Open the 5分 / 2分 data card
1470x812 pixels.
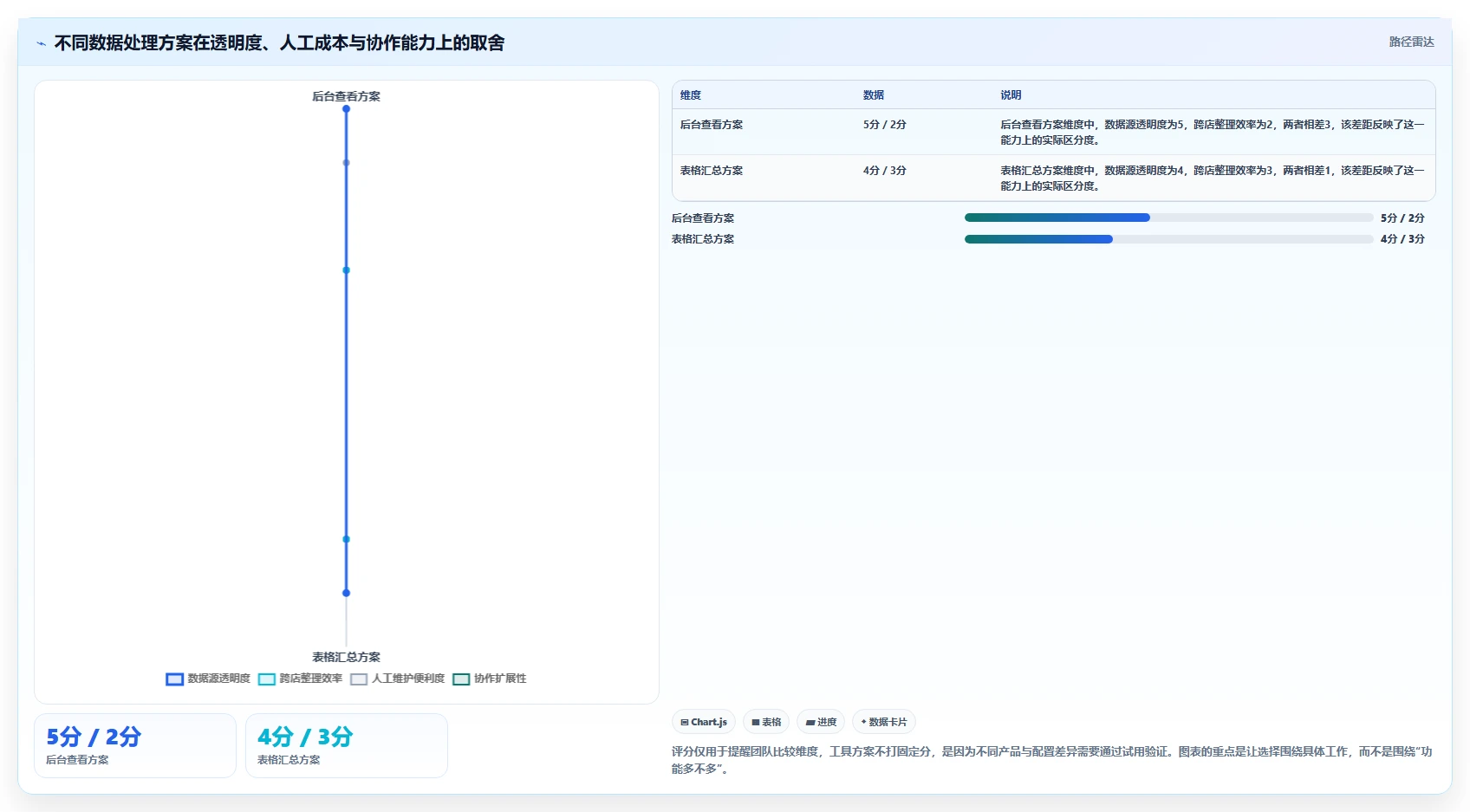135,746
